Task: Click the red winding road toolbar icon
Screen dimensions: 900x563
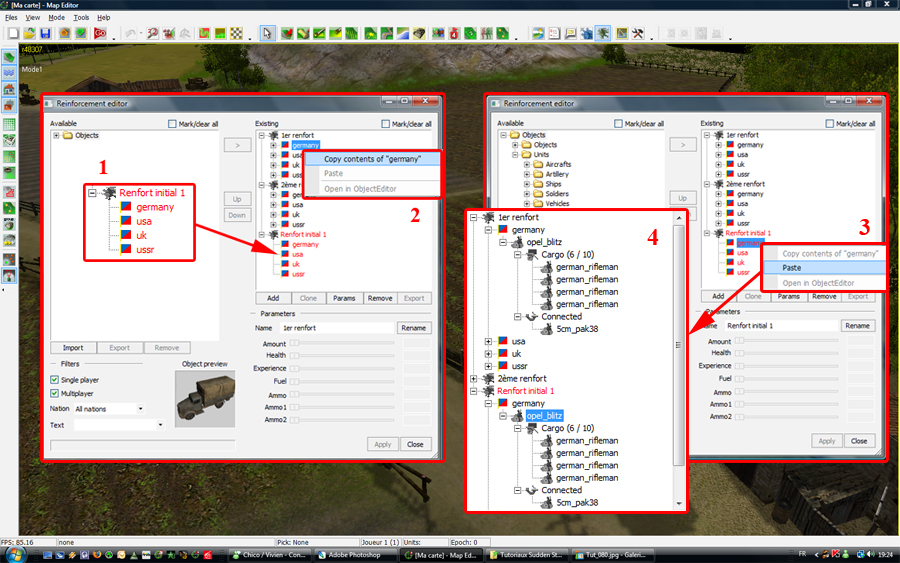Action: pyautogui.click(x=204, y=33)
